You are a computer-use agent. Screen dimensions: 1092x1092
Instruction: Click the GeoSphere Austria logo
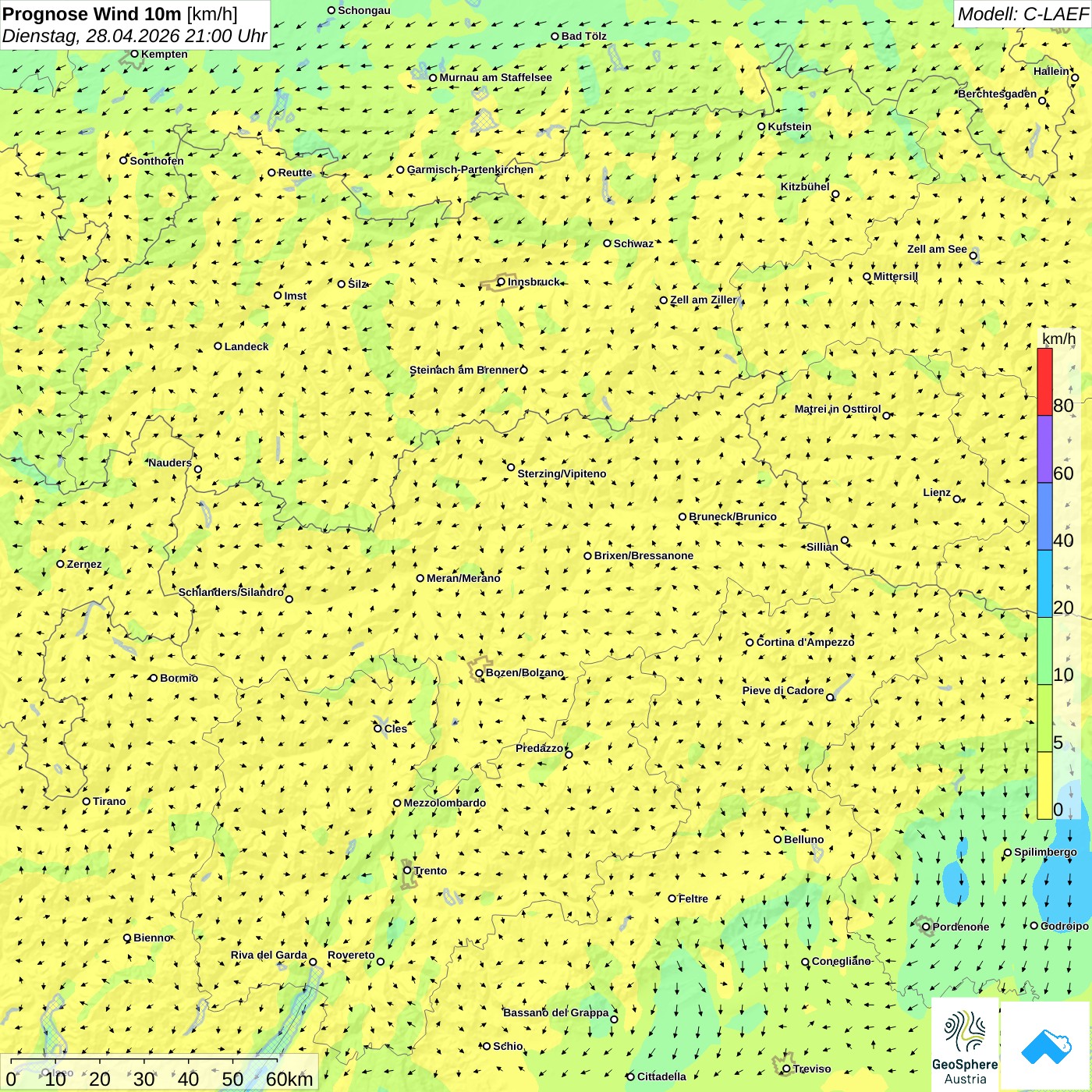click(x=965, y=1045)
